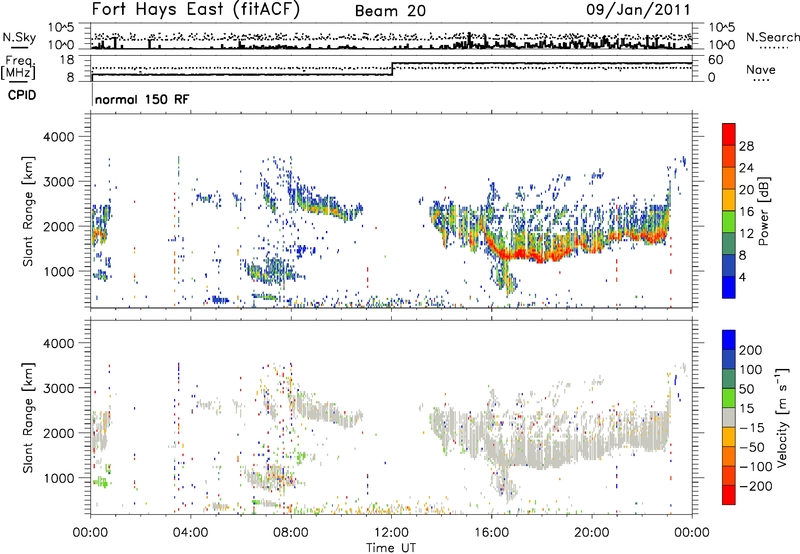Click the first '00:00' label starting time axis
This screenshot has height=554, width=800.
click(91, 533)
